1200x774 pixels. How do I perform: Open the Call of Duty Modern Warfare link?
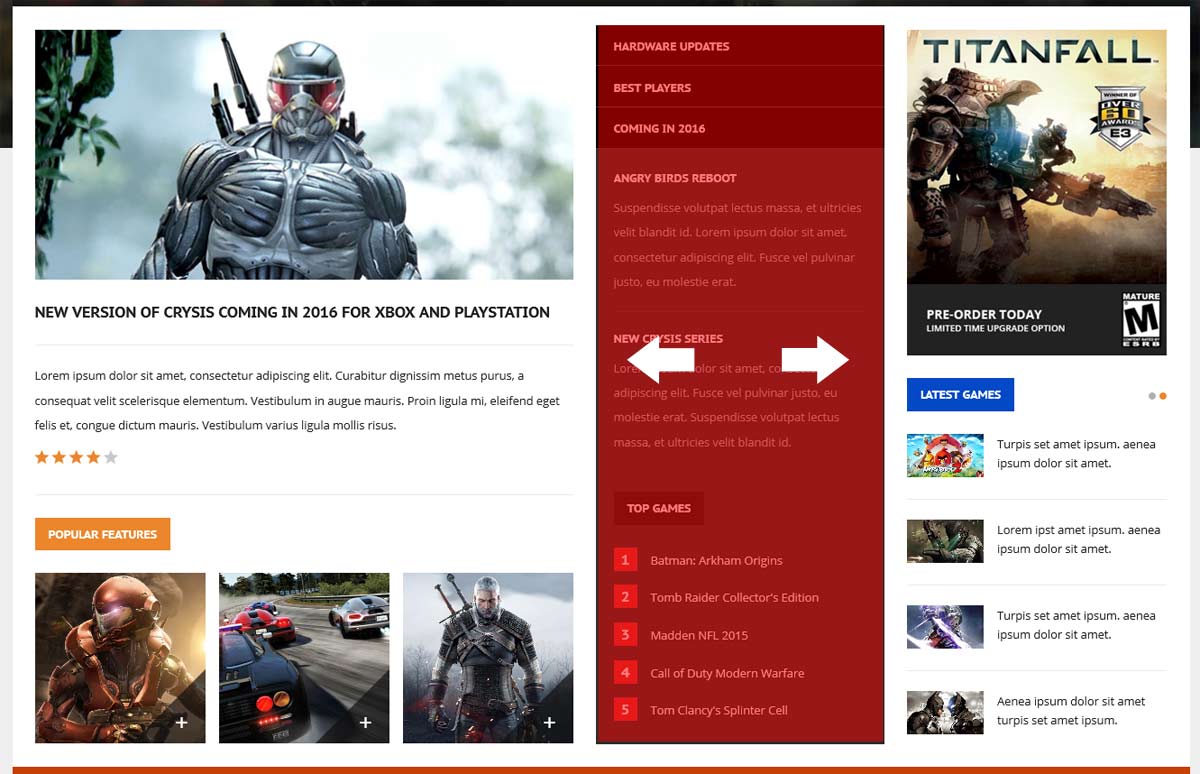point(727,674)
